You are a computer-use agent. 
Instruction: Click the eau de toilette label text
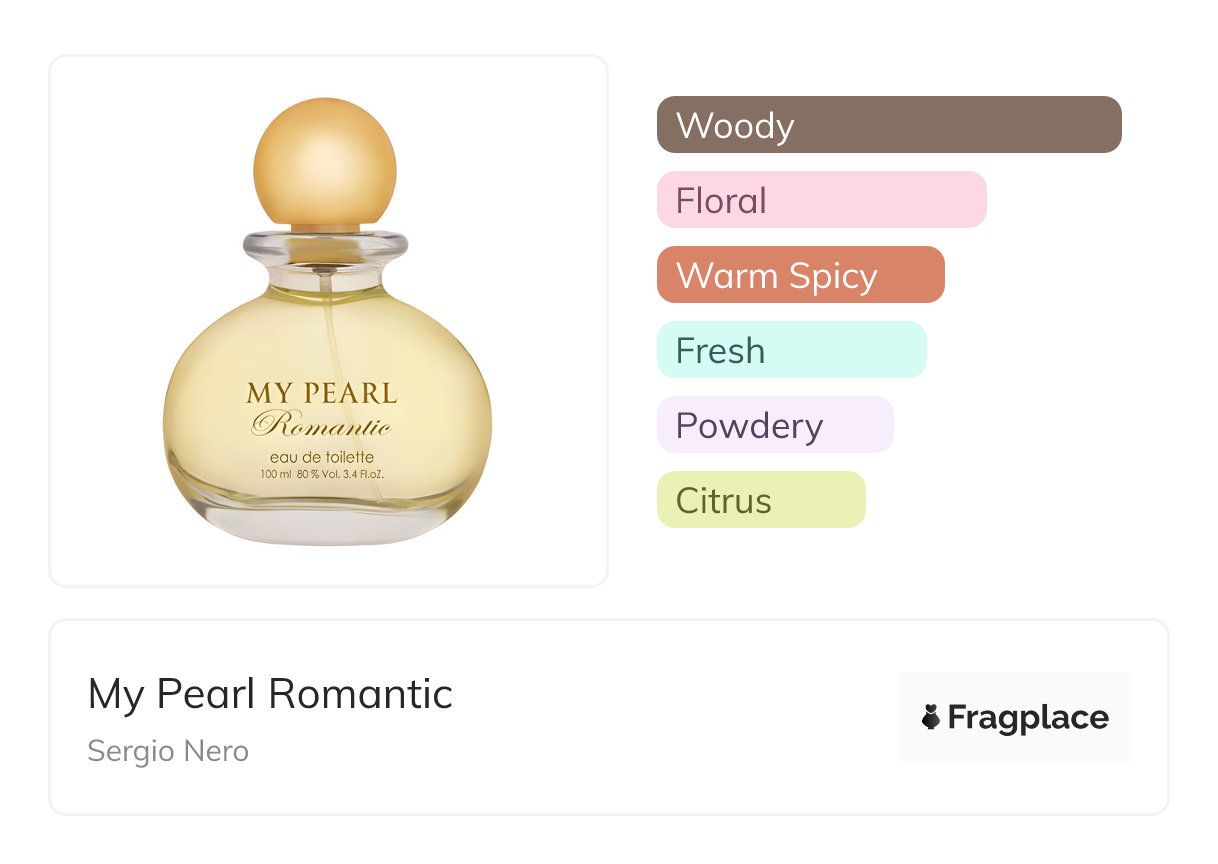322,457
